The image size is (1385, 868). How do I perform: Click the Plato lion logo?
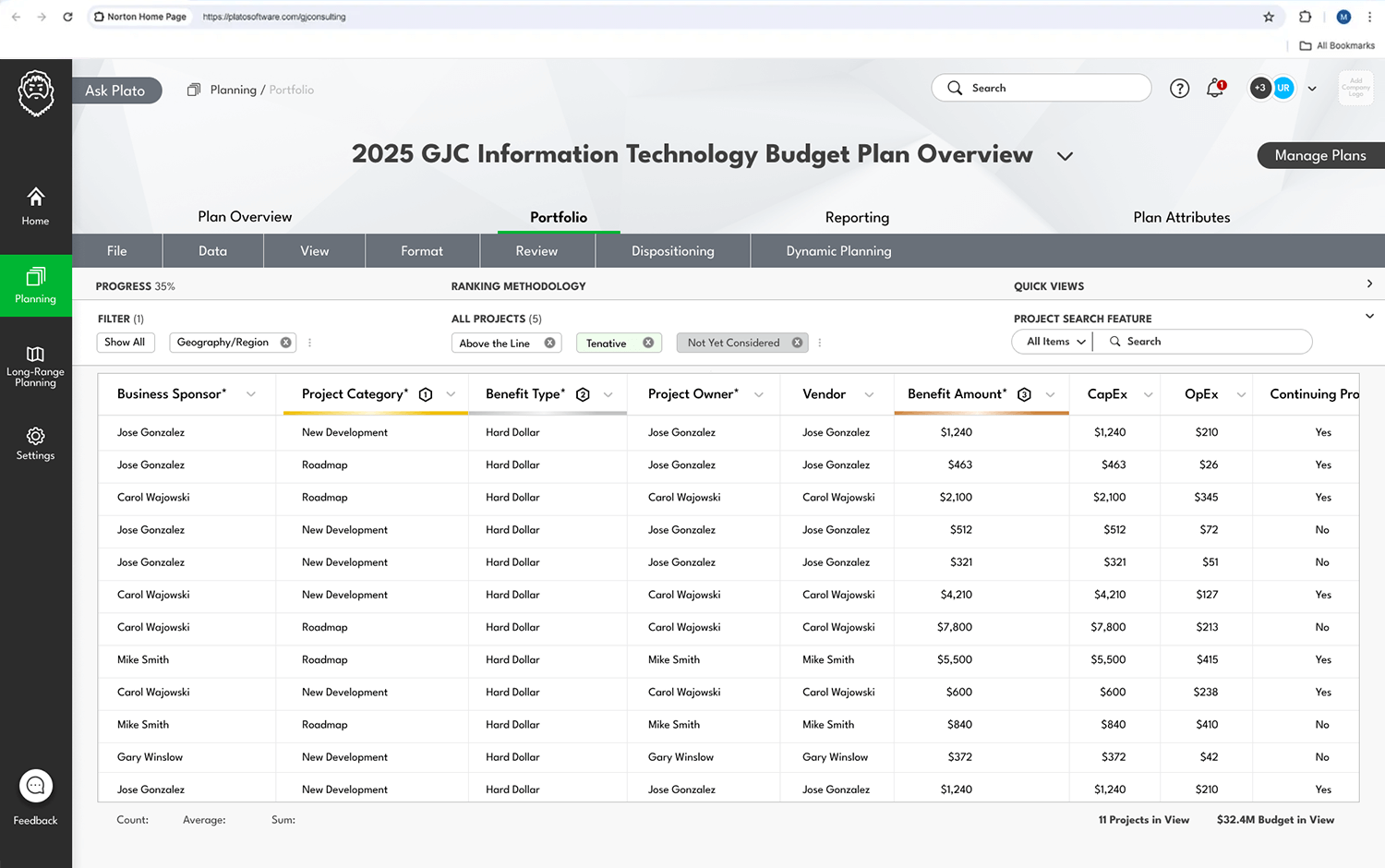pos(36,93)
